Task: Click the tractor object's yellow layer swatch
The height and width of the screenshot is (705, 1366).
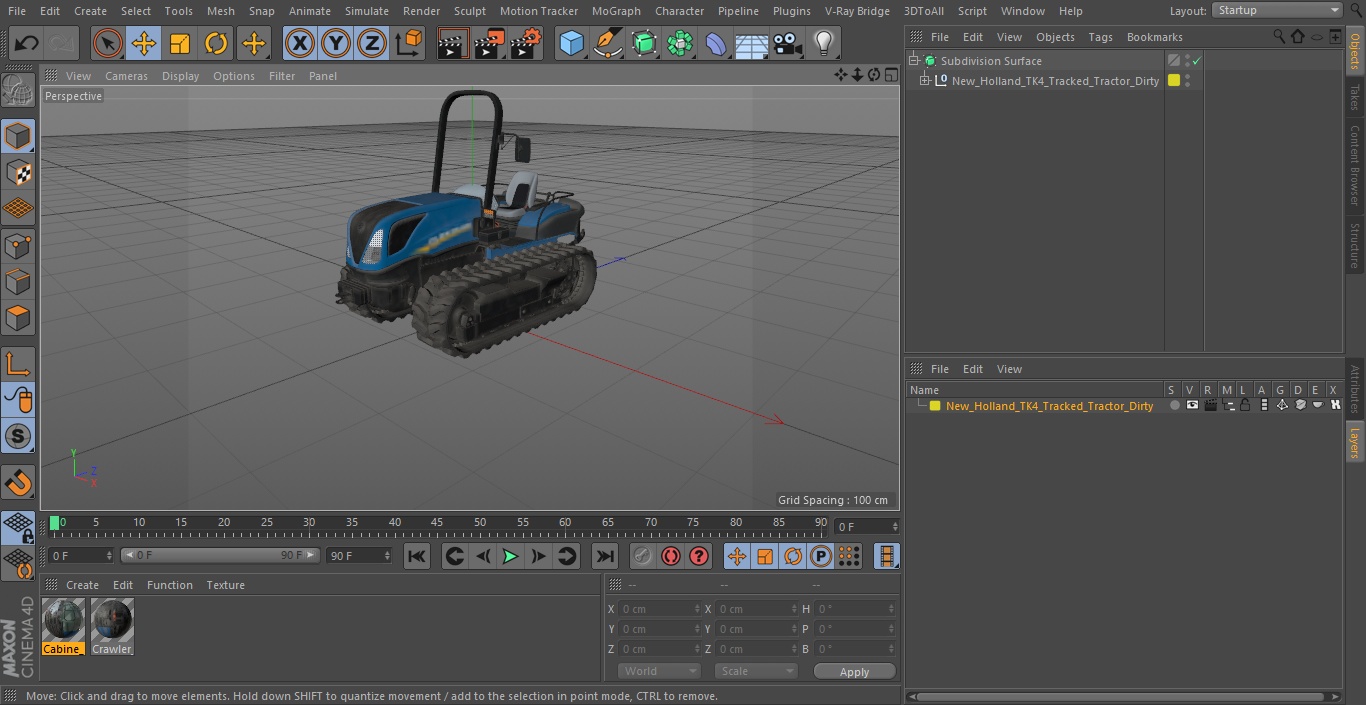Action: [x=1174, y=81]
